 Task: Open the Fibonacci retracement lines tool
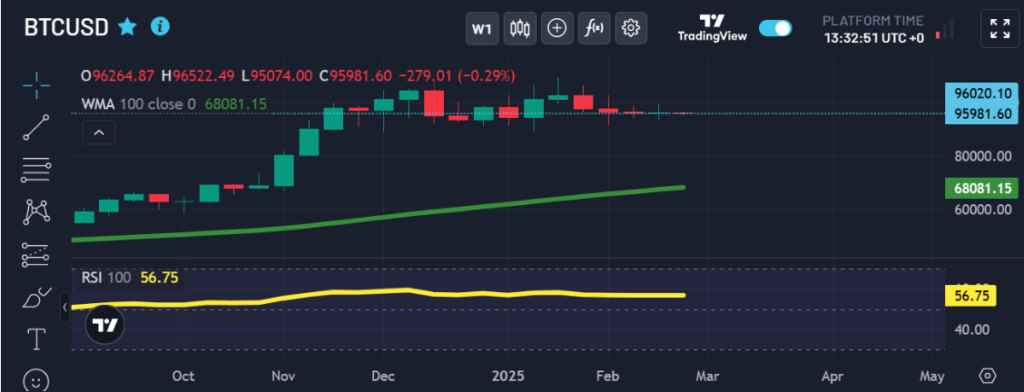[x=36, y=169]
